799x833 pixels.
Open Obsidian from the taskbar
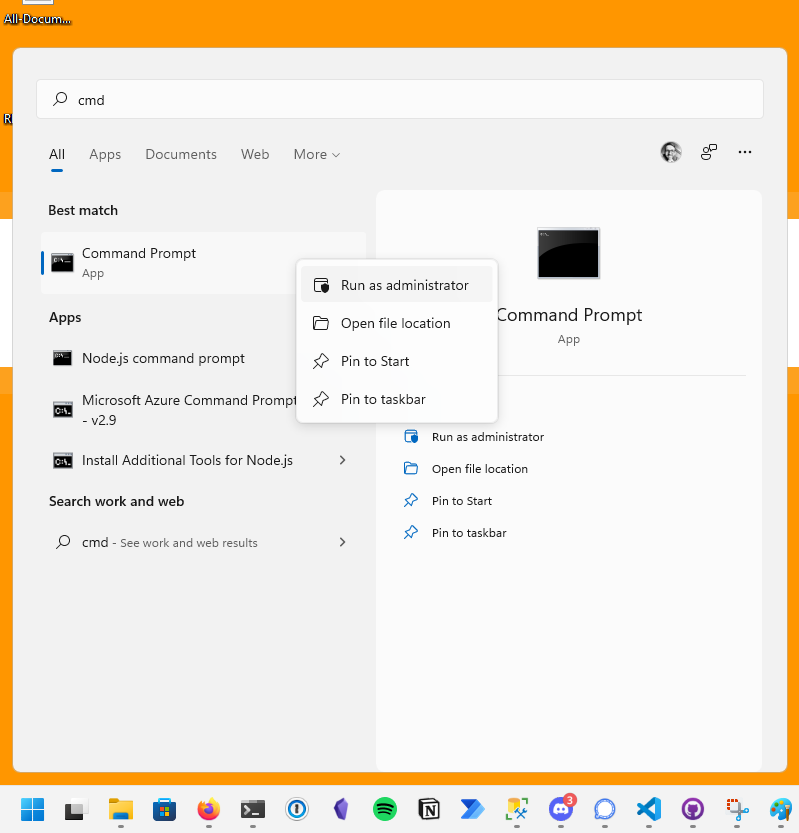tap(340, 809)
